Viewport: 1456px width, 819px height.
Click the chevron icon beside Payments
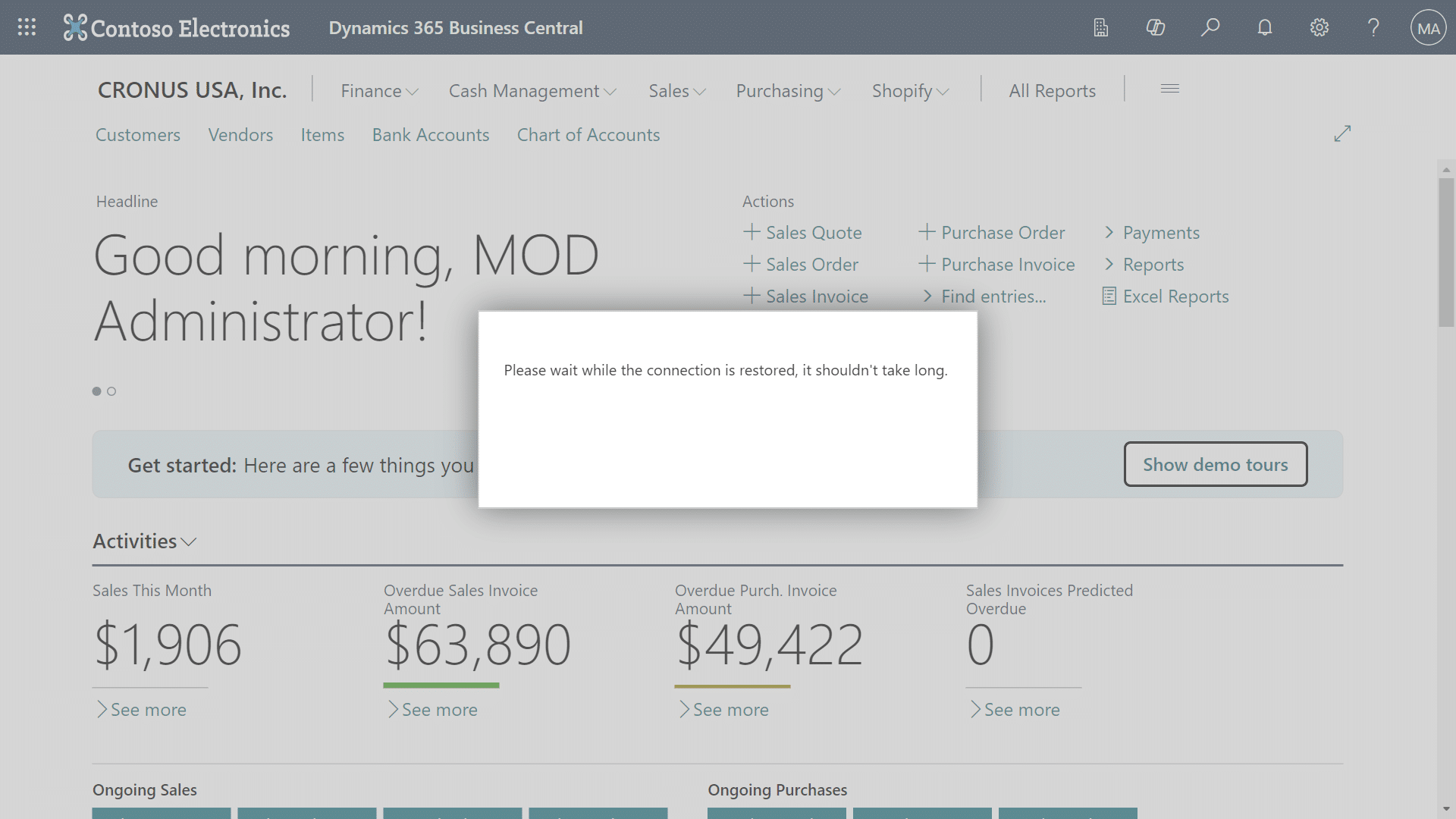point(1109,232)
